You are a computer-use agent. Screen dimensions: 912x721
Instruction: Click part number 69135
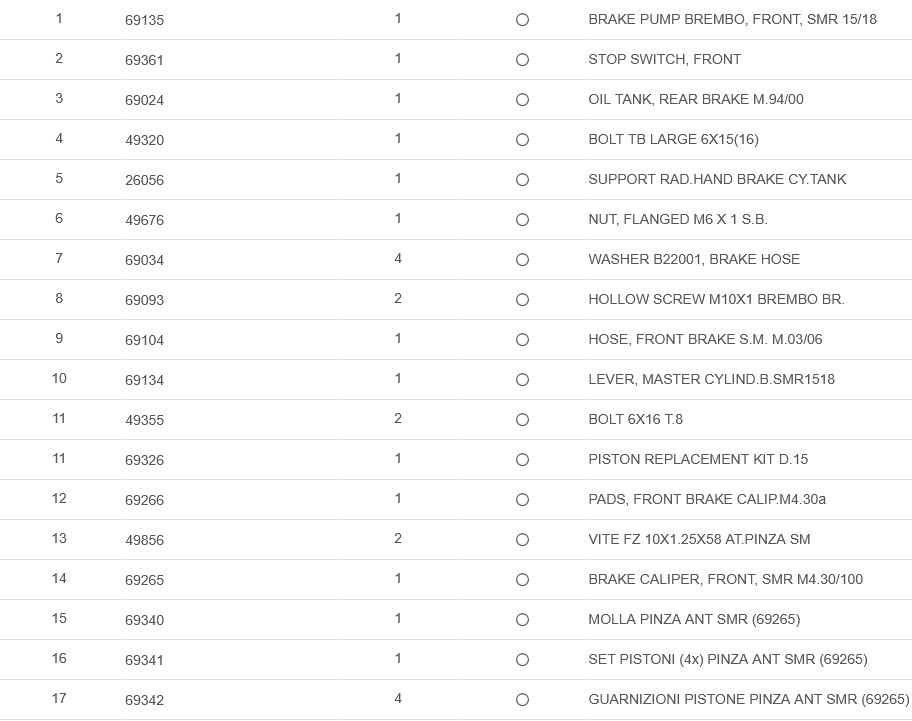click(144, 20)
